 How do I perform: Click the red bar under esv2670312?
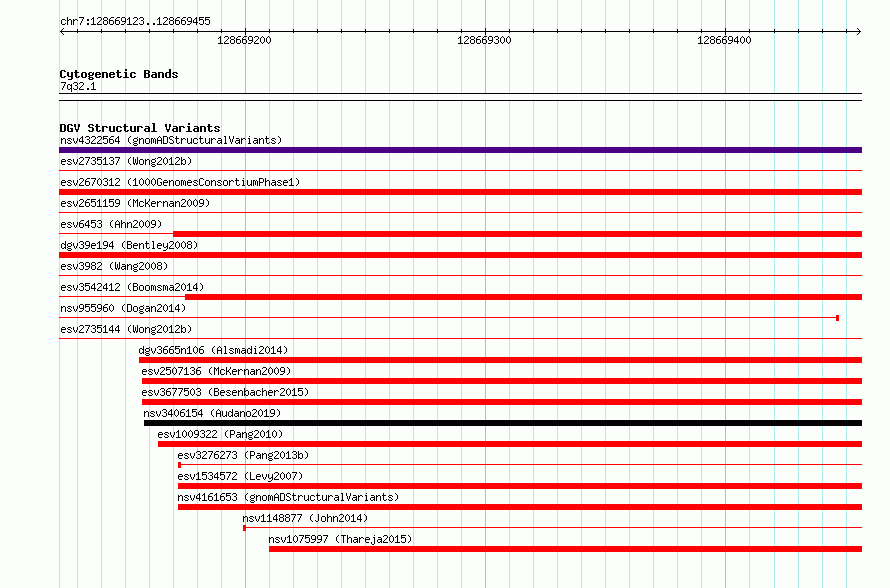[x=460, y=192]
